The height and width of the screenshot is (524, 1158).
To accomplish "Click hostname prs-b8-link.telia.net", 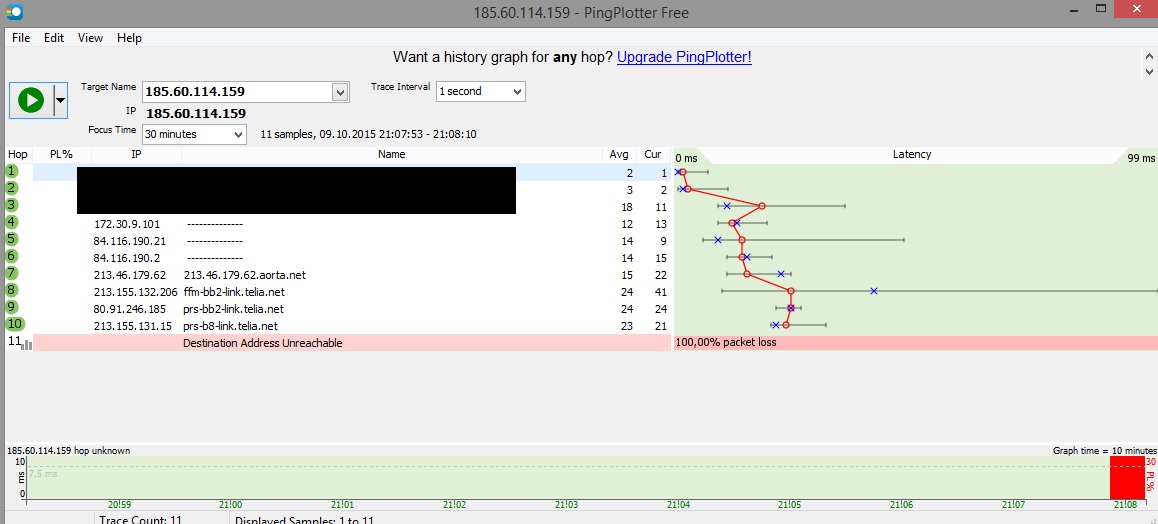I will tap(230, 325).
